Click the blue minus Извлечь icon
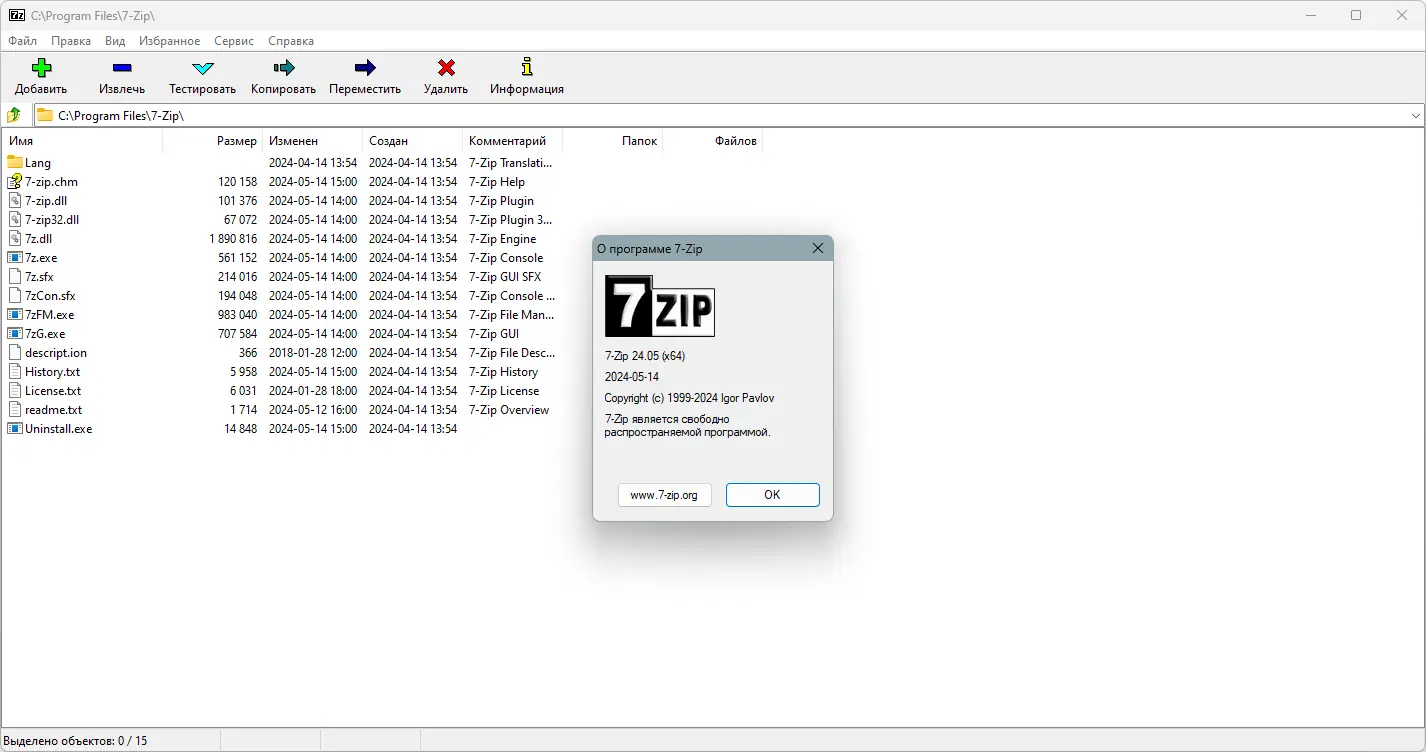 (122, 68)
